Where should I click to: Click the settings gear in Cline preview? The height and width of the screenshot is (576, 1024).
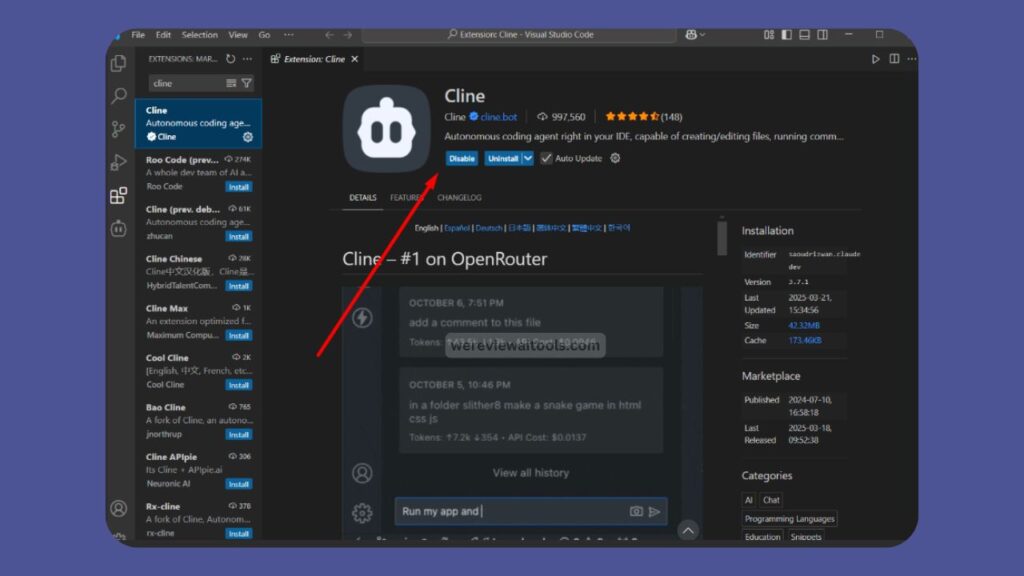click(362, 513)
